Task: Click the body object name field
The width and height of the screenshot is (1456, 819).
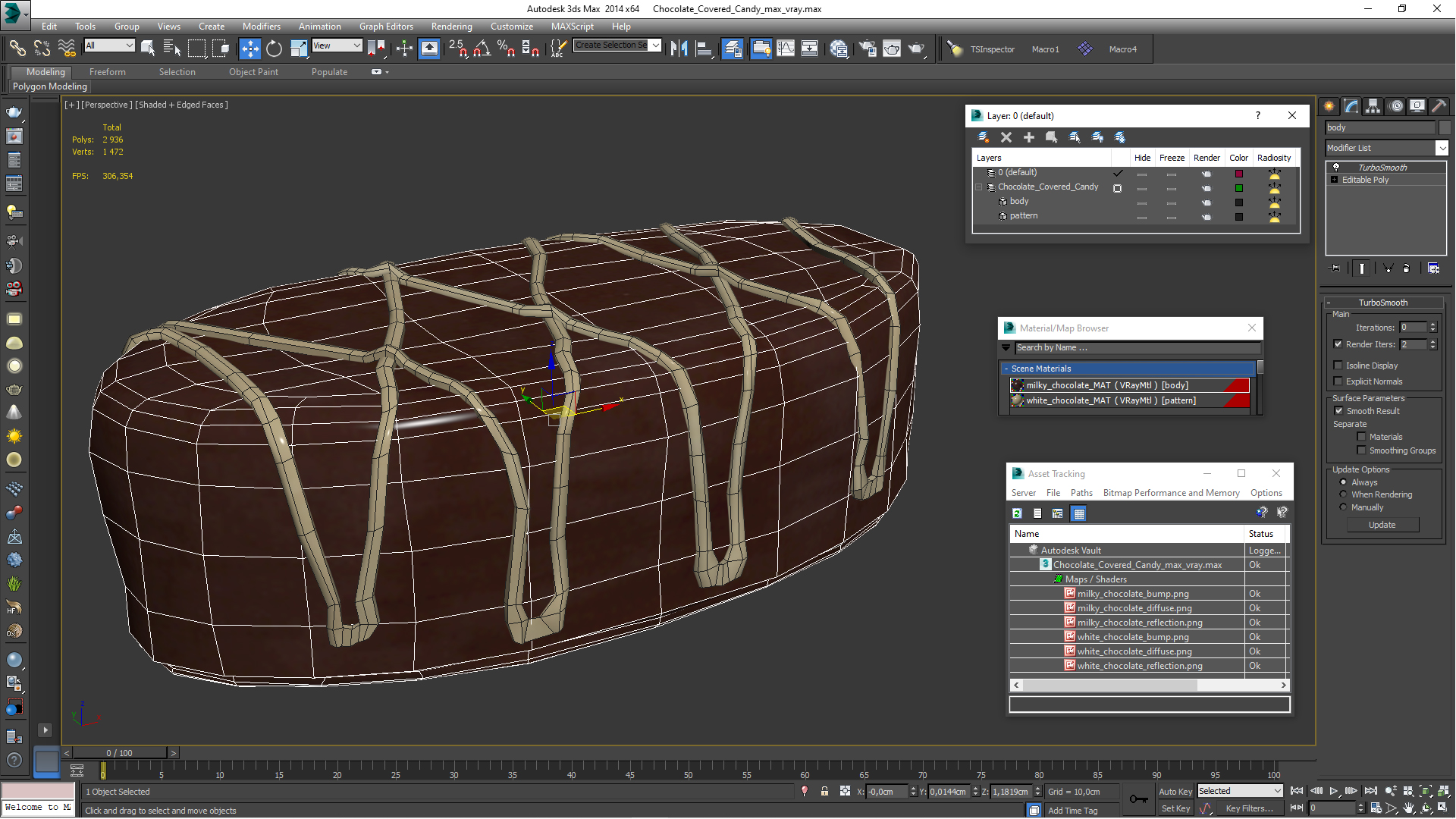Action: (x=1380, y=127)
